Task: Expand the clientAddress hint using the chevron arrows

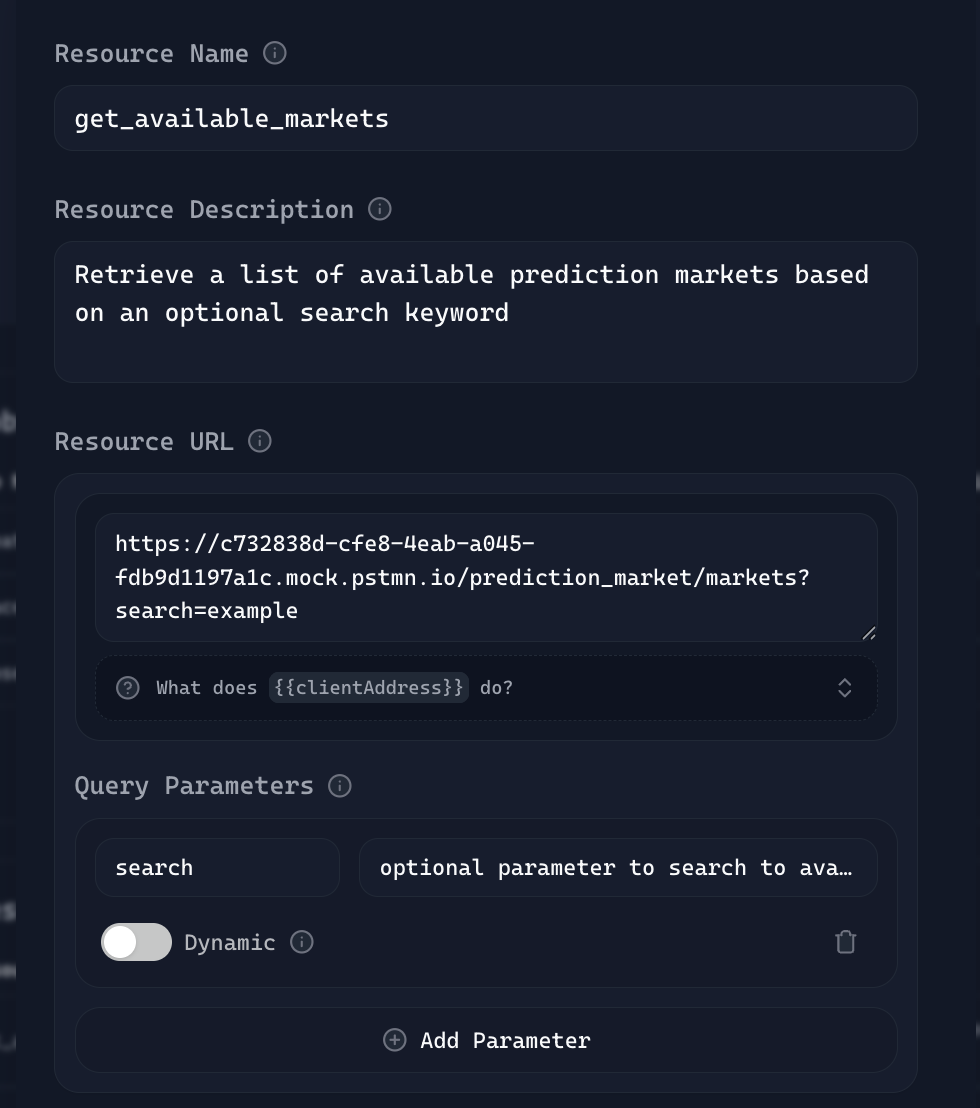Action: (x=844, y=688)
